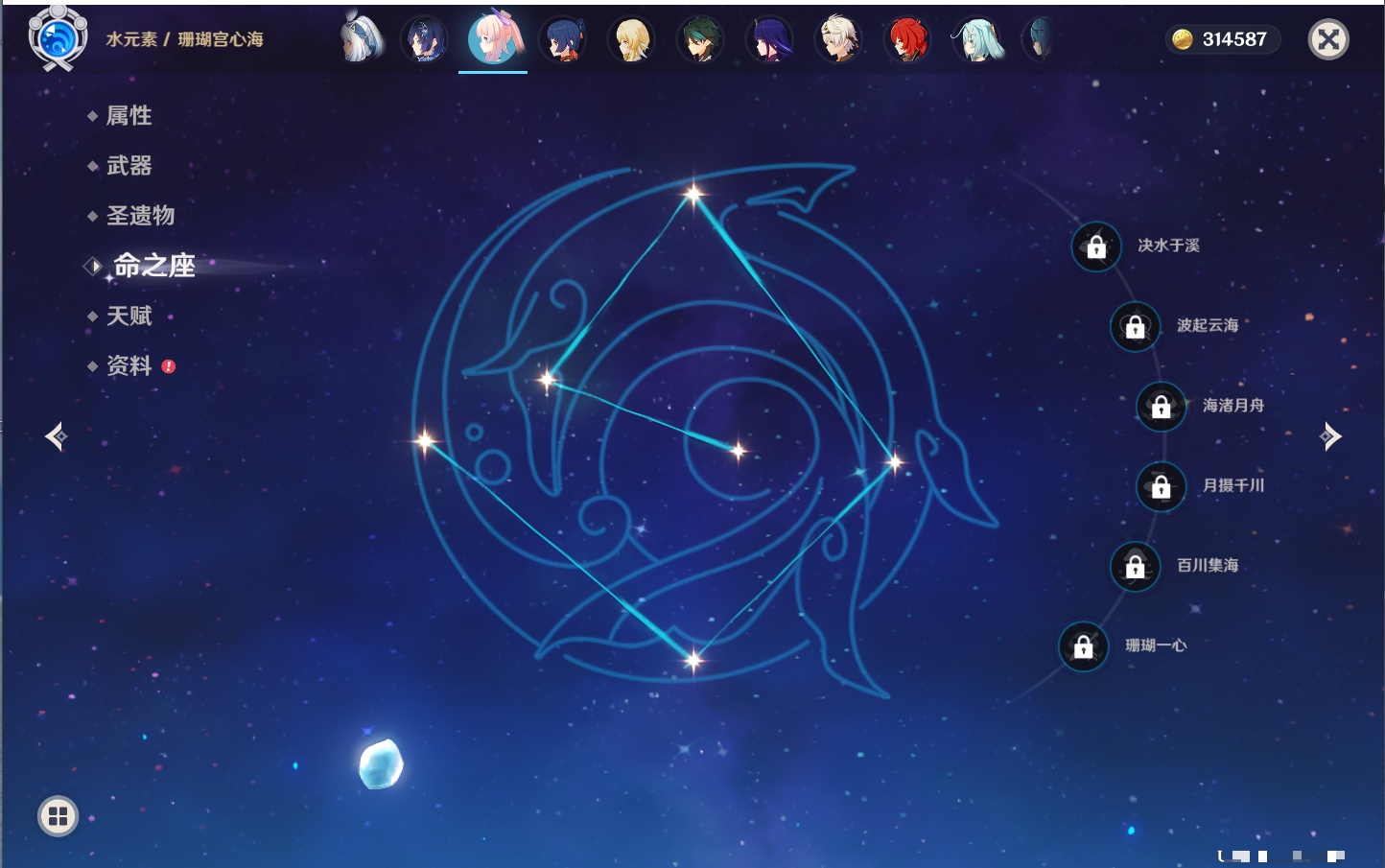Select the blonde-haired character avatar
This screenshot has width=1385, height=868.
[x=631, y=40]
